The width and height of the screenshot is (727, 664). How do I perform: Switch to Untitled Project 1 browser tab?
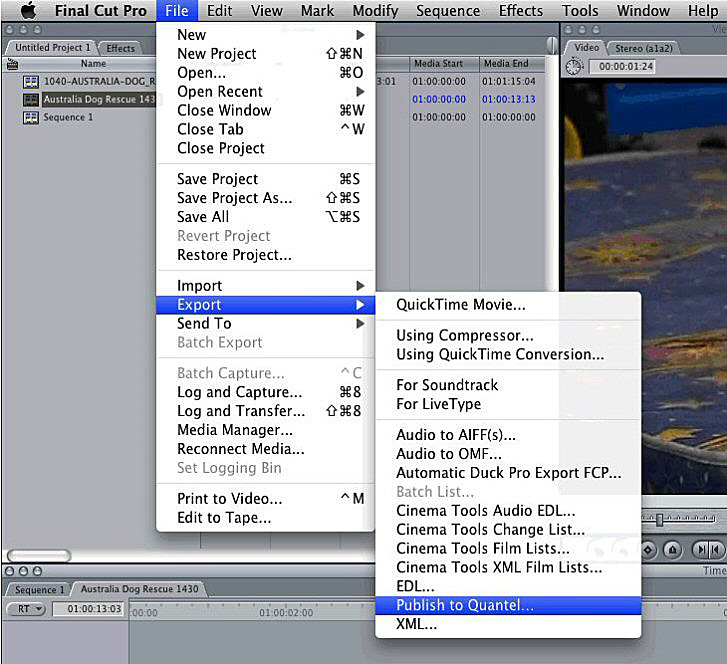pyautogui.click(x=52, y=48)
